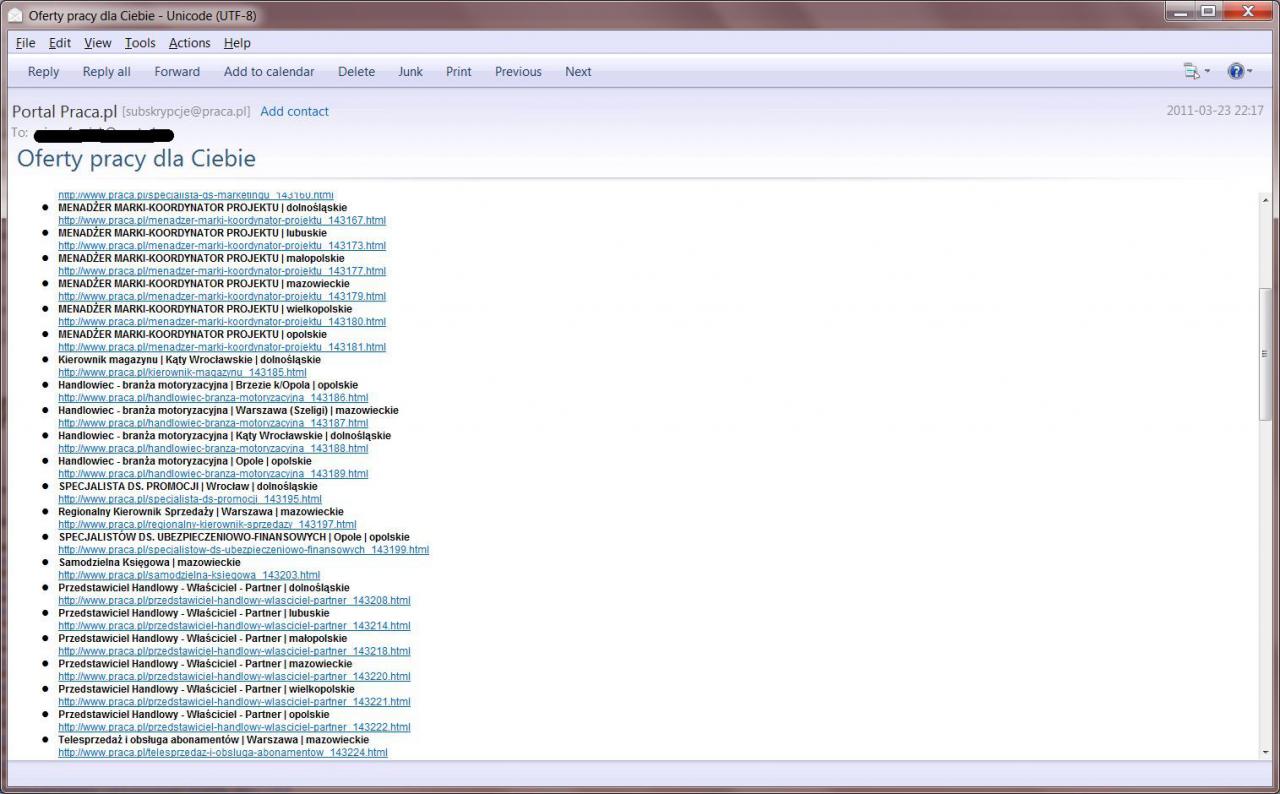The width and height of the screenshot is (1280, 794).
Task: Open the przedstawiciel-handlowy link ending 143220
Action: (x=234, y=677)
